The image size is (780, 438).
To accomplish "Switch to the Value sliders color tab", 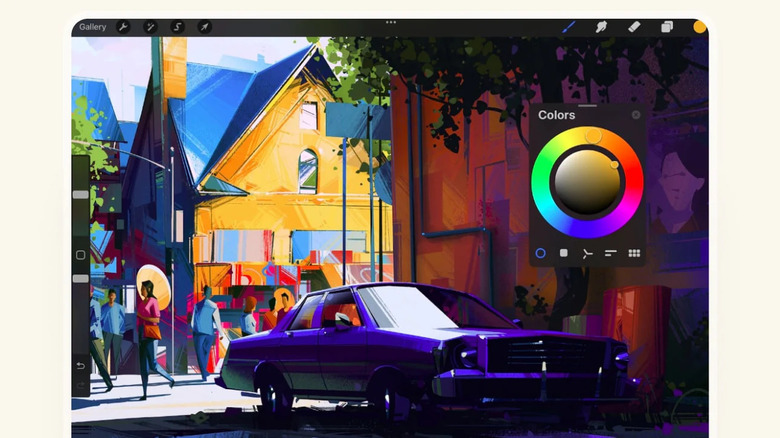I will point(610,253).
